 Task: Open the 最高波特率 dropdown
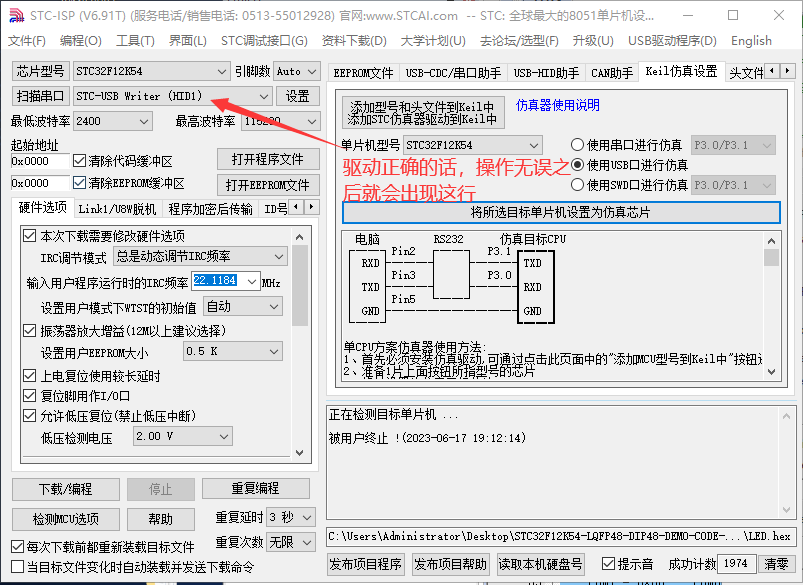point(281,121)
